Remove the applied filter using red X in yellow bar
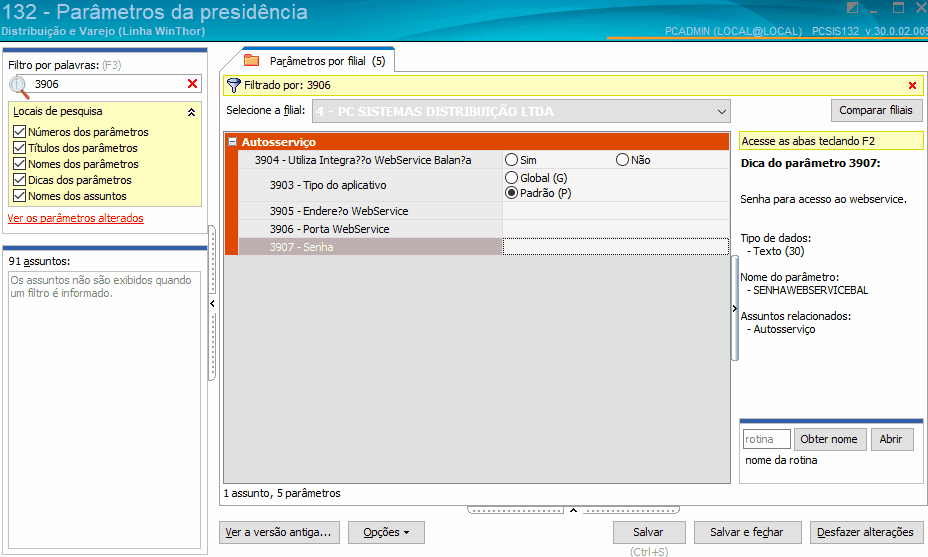Image resolution: width=928 pixels, height=557 pixels. (912, 86)
